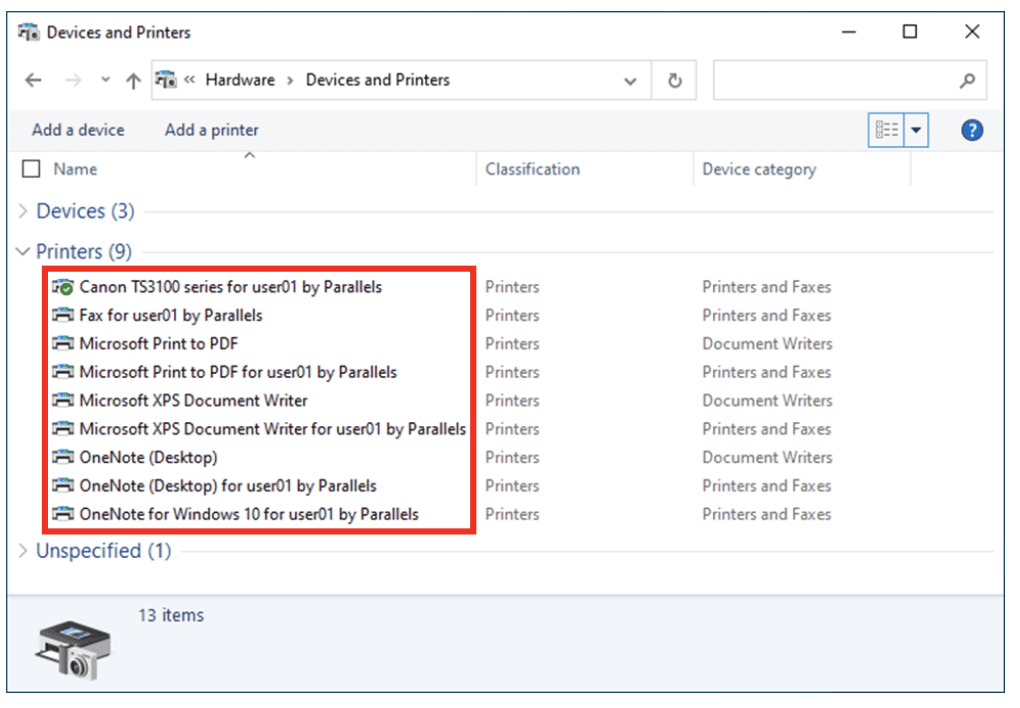Go up one folder level
Screen dimensions: 1020x708
(133, 81)
